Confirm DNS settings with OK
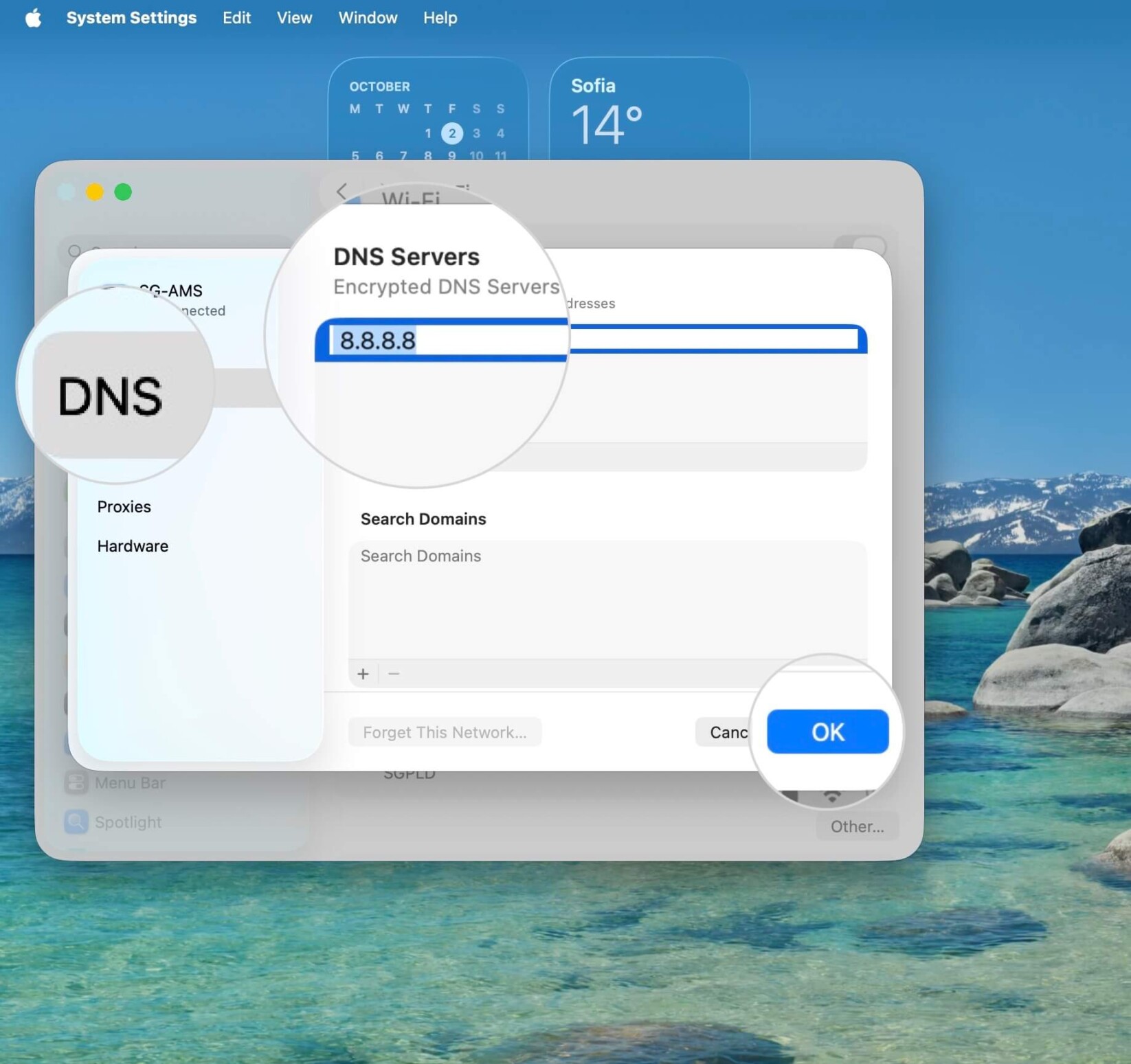This screenshot has height=1064, width=1131. point(827,732)
